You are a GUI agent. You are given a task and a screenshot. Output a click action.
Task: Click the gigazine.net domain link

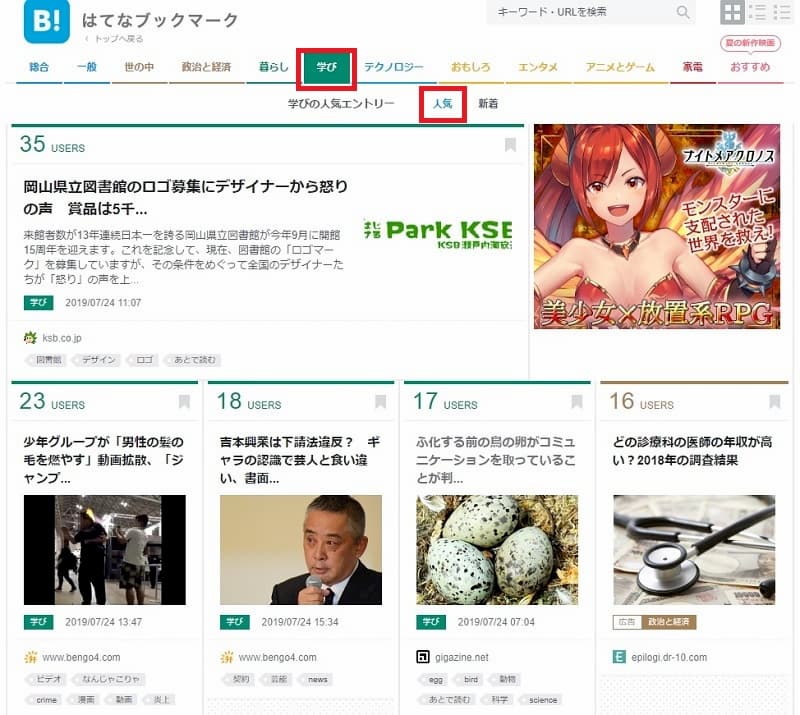point(462,657)
